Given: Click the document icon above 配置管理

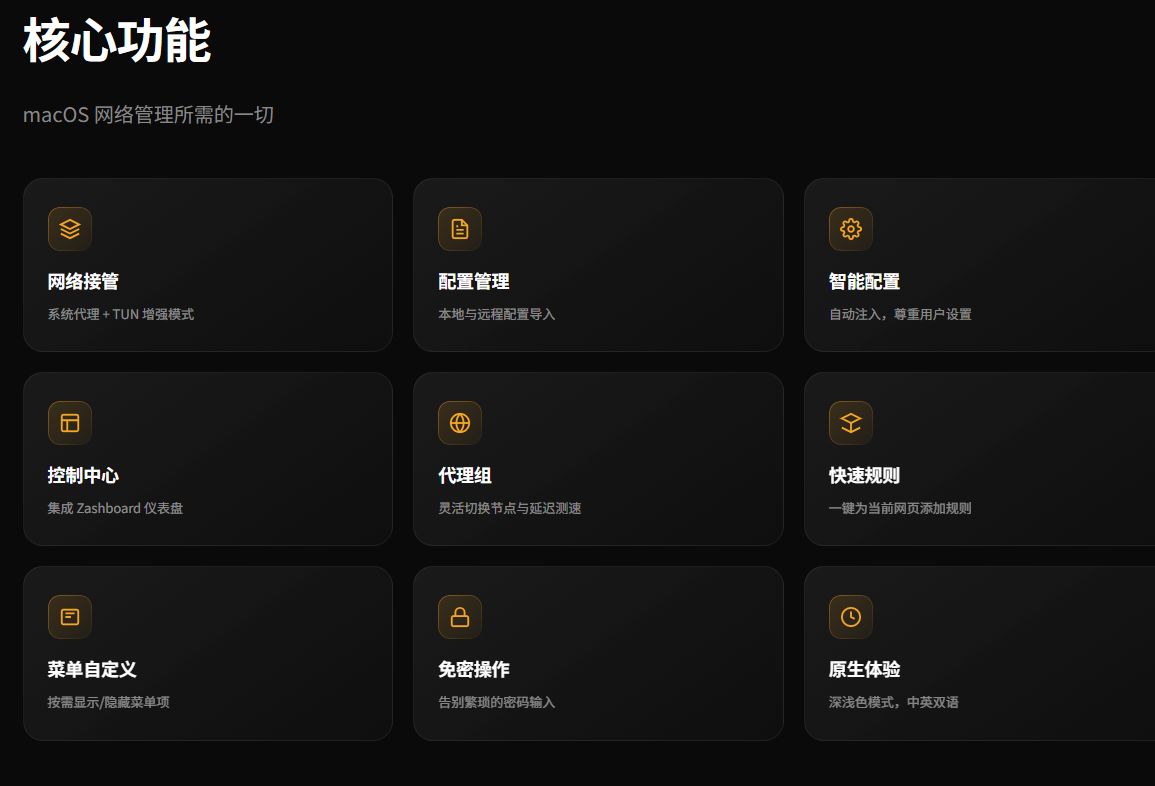Looking at the screenshot, I should pos(460,229).
